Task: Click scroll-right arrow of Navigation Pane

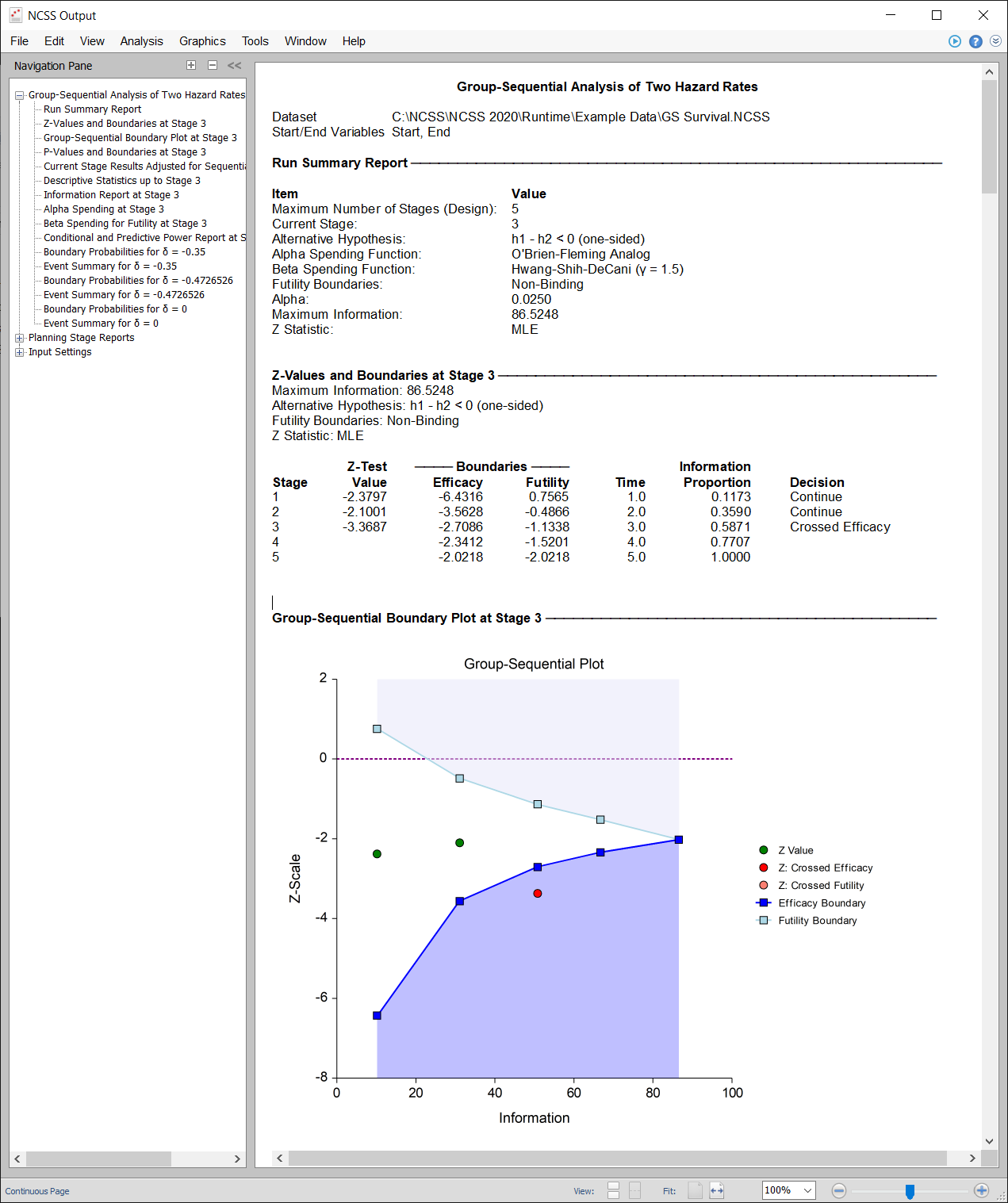Action: point(237,1159)
